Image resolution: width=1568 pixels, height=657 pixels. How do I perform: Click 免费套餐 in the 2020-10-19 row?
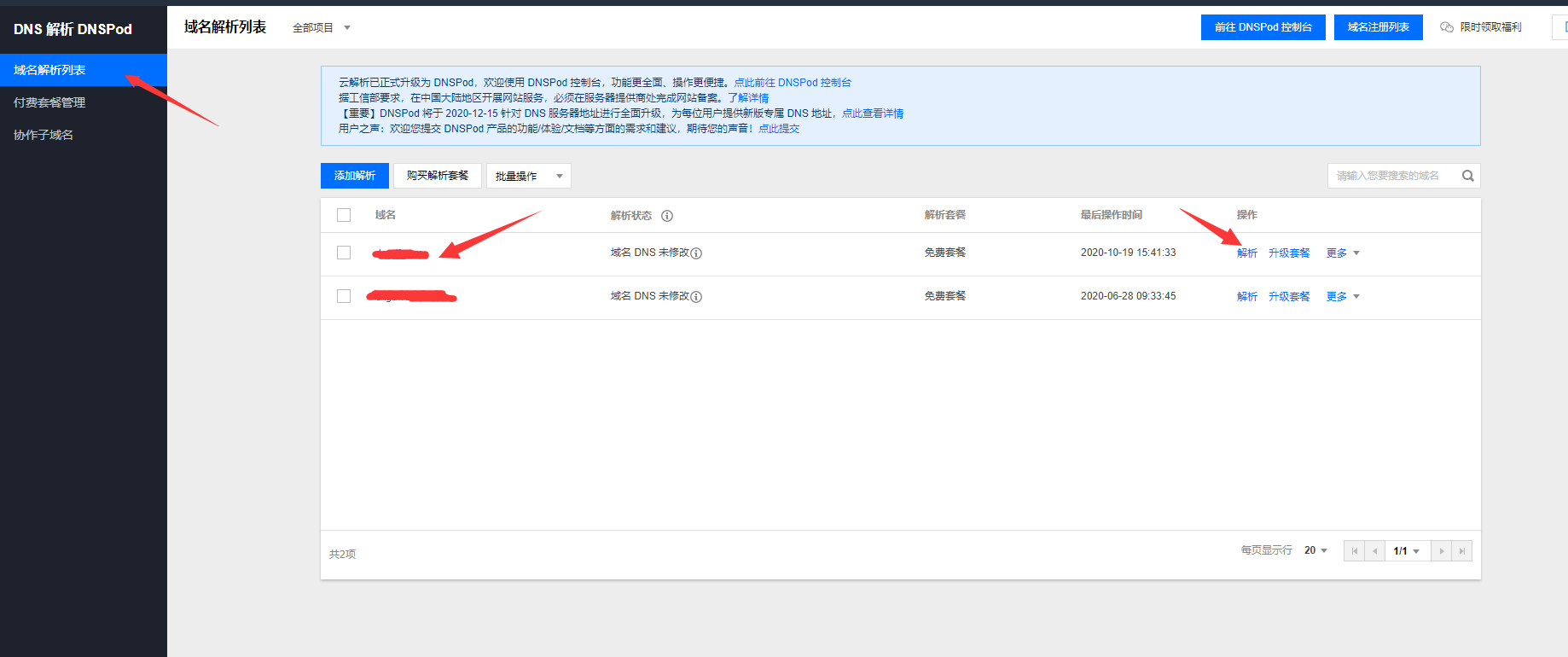pos(945,253)
